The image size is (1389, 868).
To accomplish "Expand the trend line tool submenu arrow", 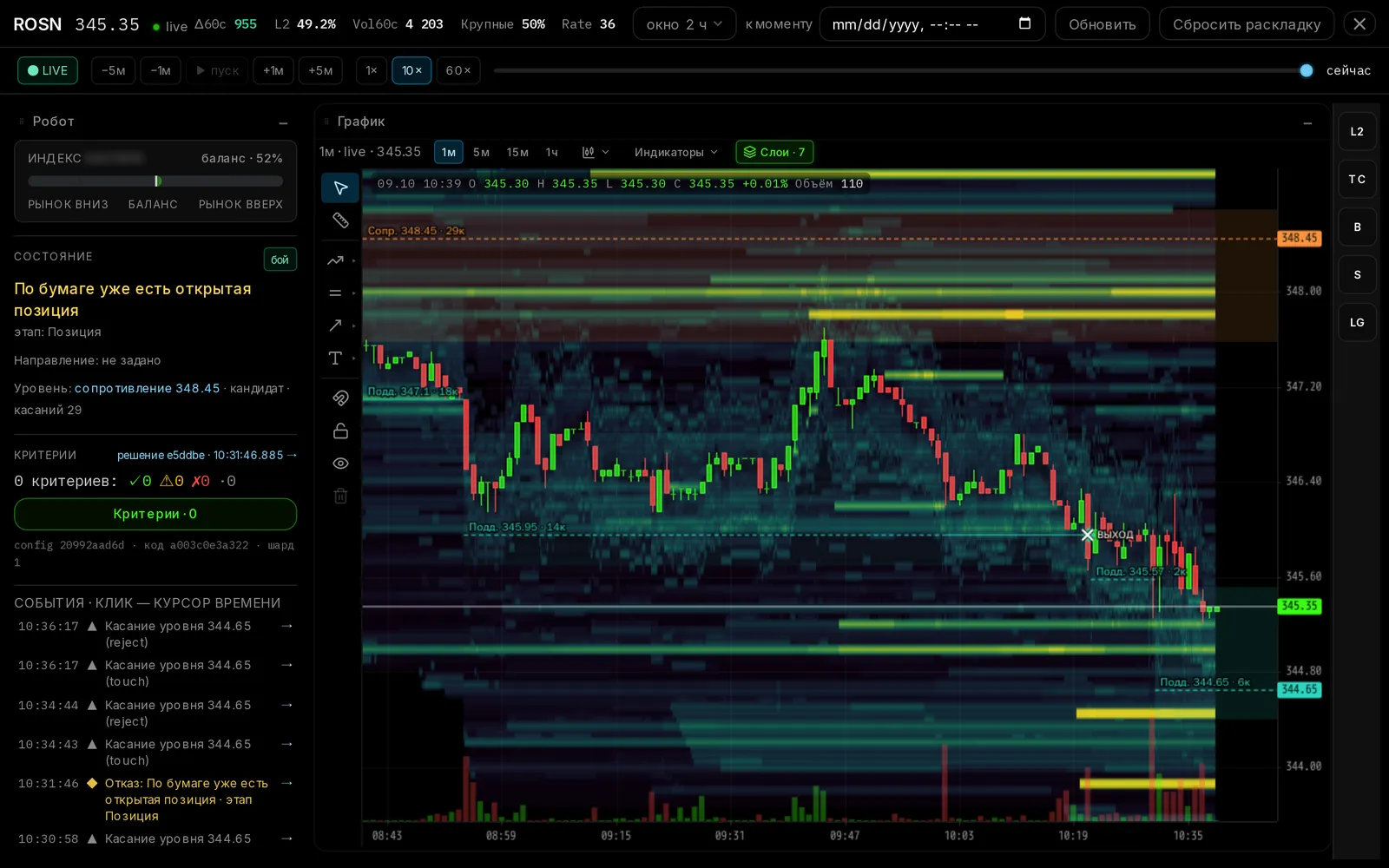I will [x=354, y=260].
